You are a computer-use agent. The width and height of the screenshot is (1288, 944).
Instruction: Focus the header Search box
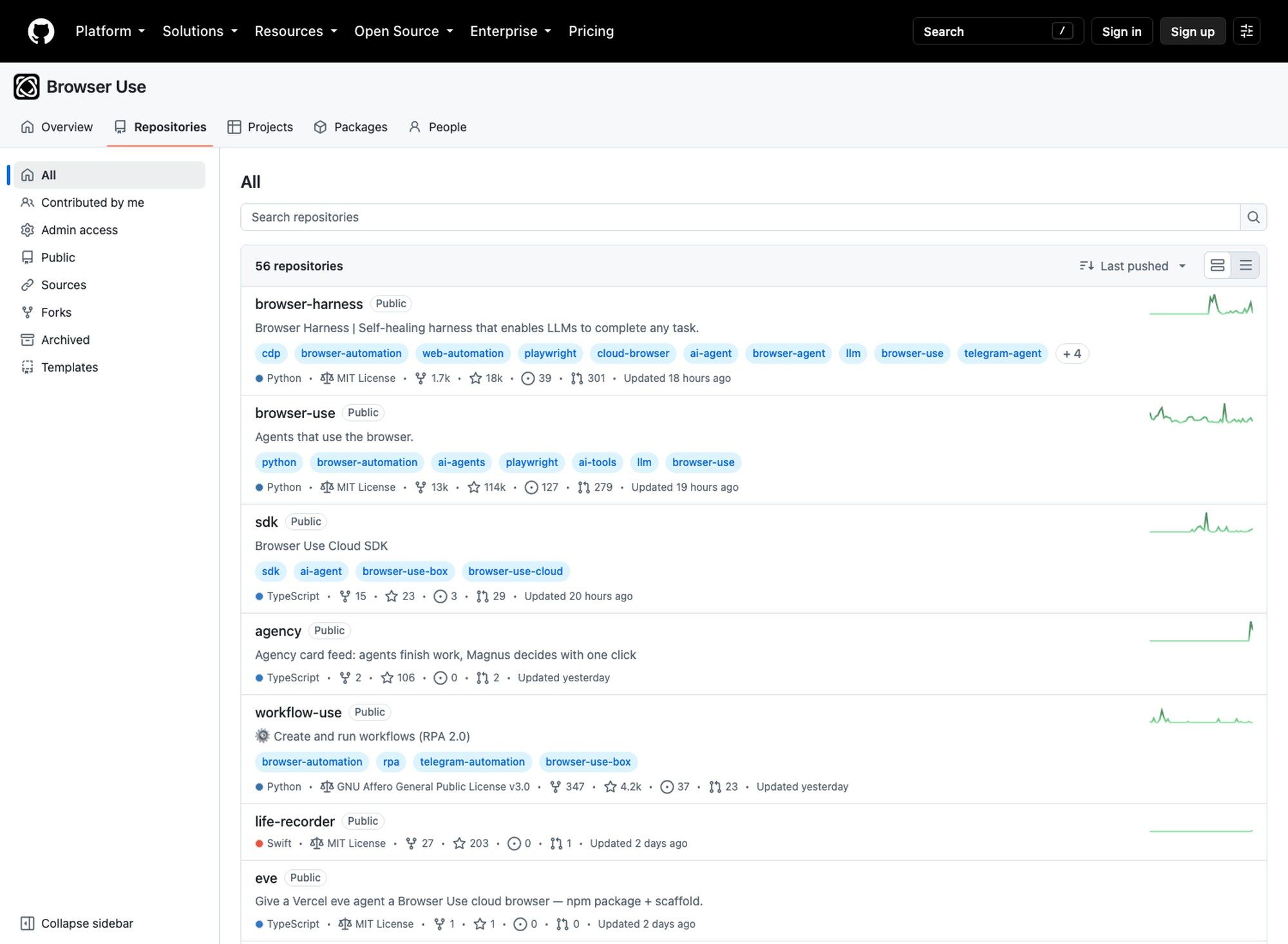[998, 31]
